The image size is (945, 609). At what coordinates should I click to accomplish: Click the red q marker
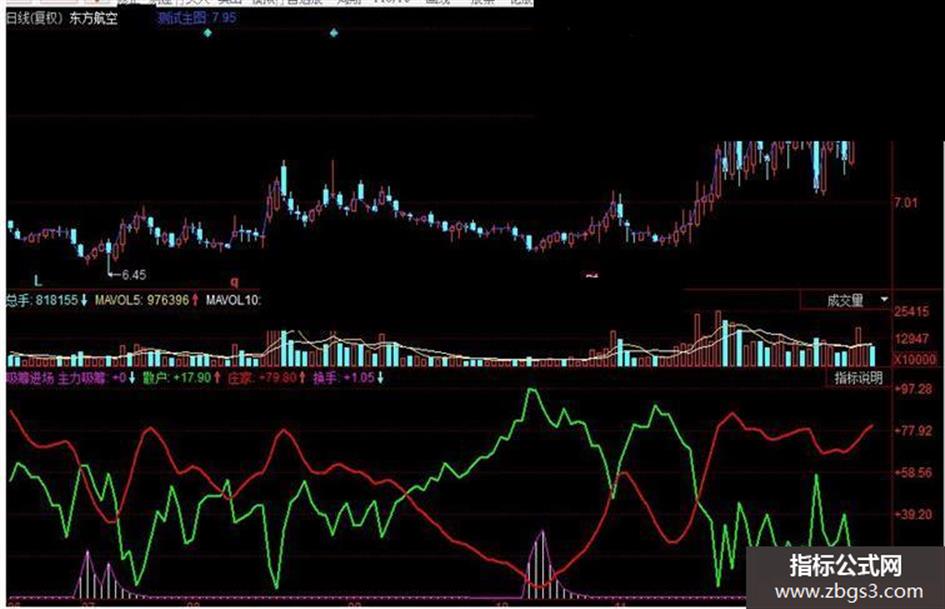234,281
